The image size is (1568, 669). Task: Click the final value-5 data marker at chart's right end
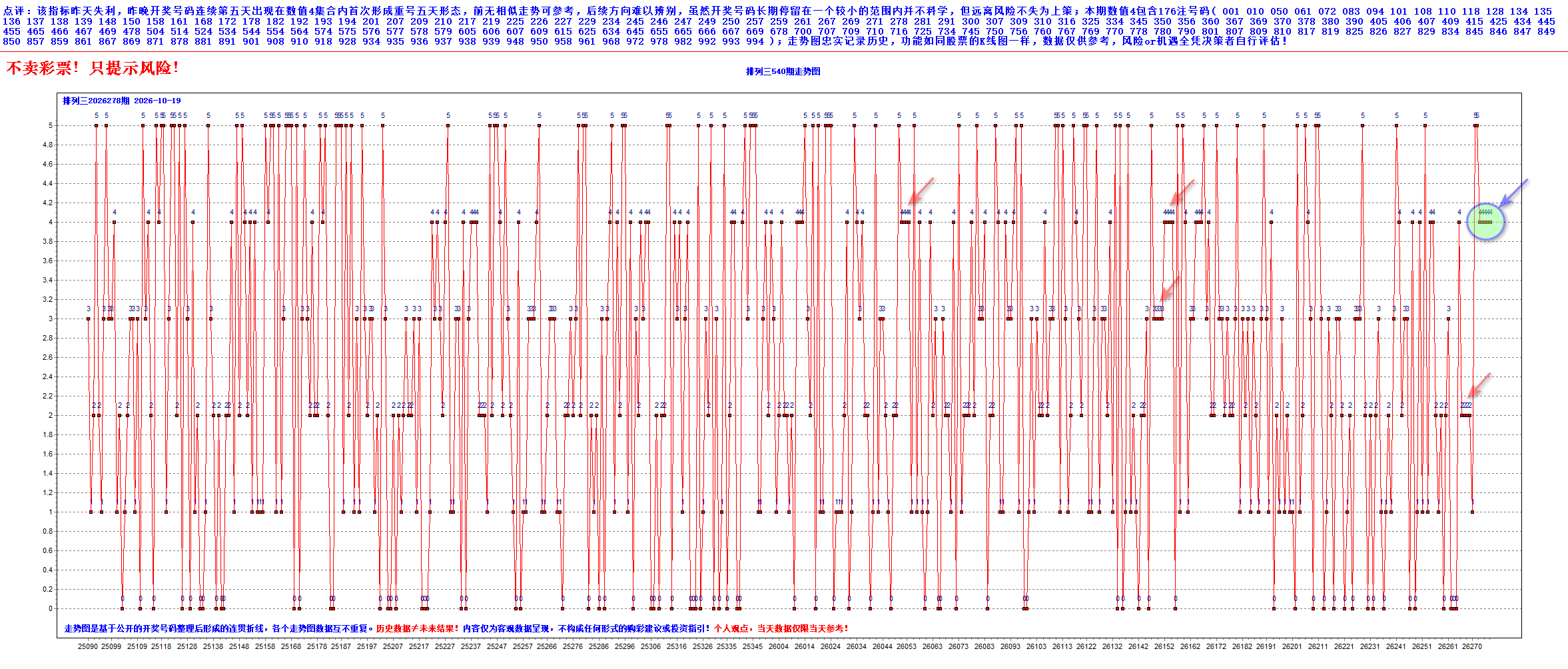click(x=1476, y=125)
